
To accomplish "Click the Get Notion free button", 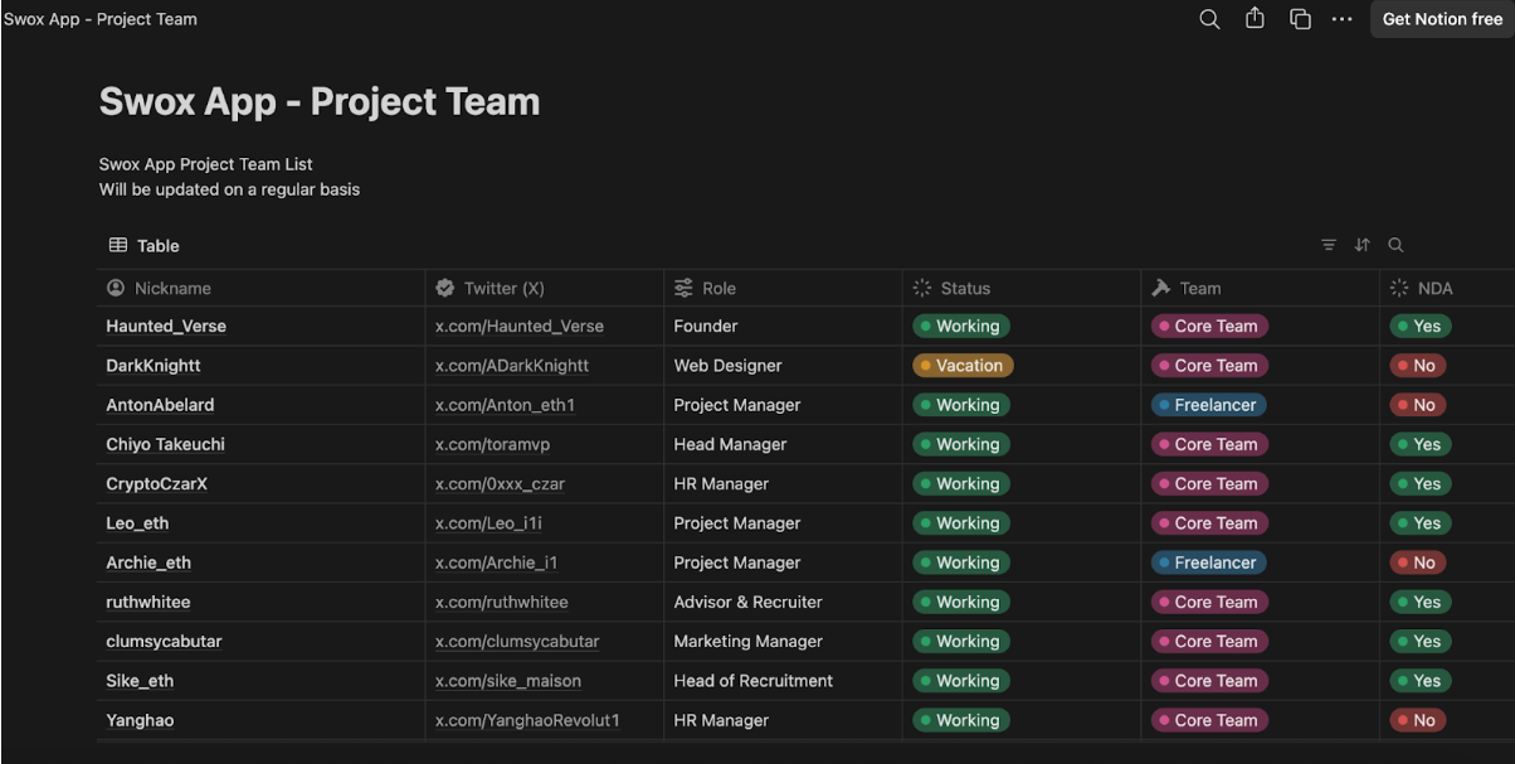I will [x=1441, y=19].
